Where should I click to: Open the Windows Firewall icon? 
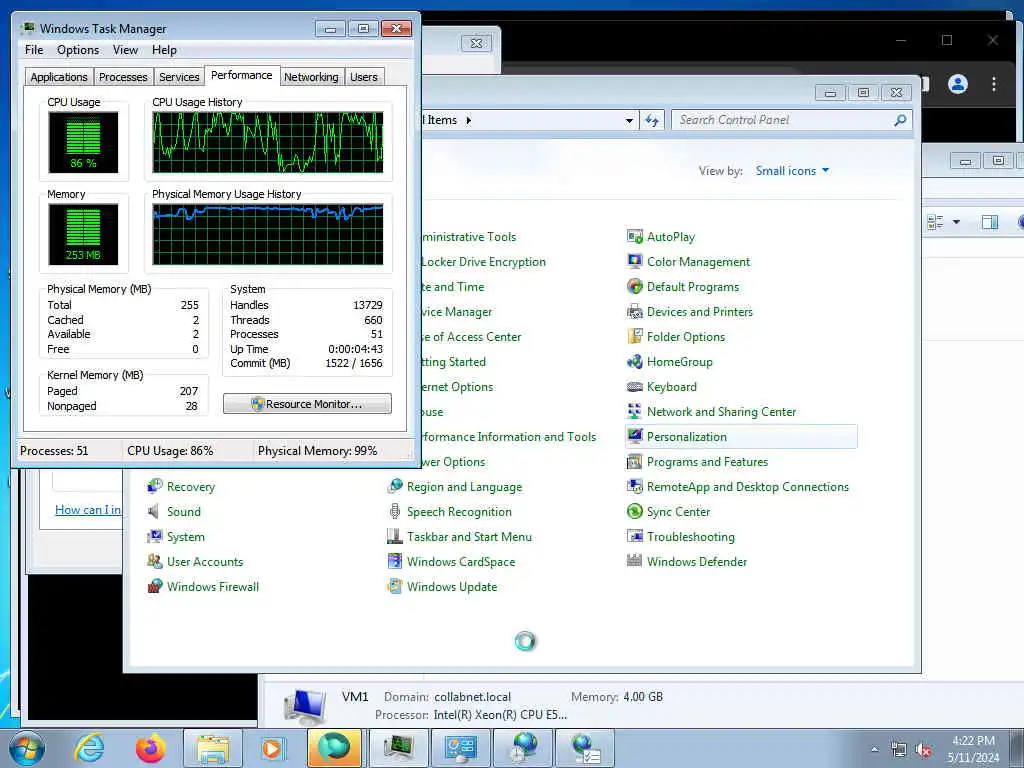(155, 586)
